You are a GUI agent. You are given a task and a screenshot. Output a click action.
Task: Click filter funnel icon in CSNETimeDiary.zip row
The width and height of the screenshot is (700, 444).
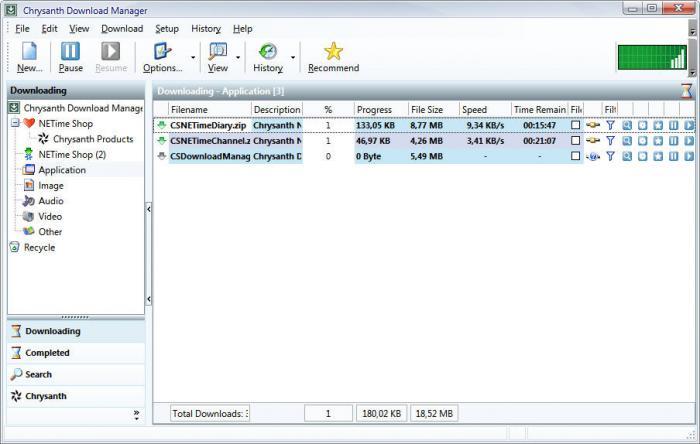click(x=610, y=125)
